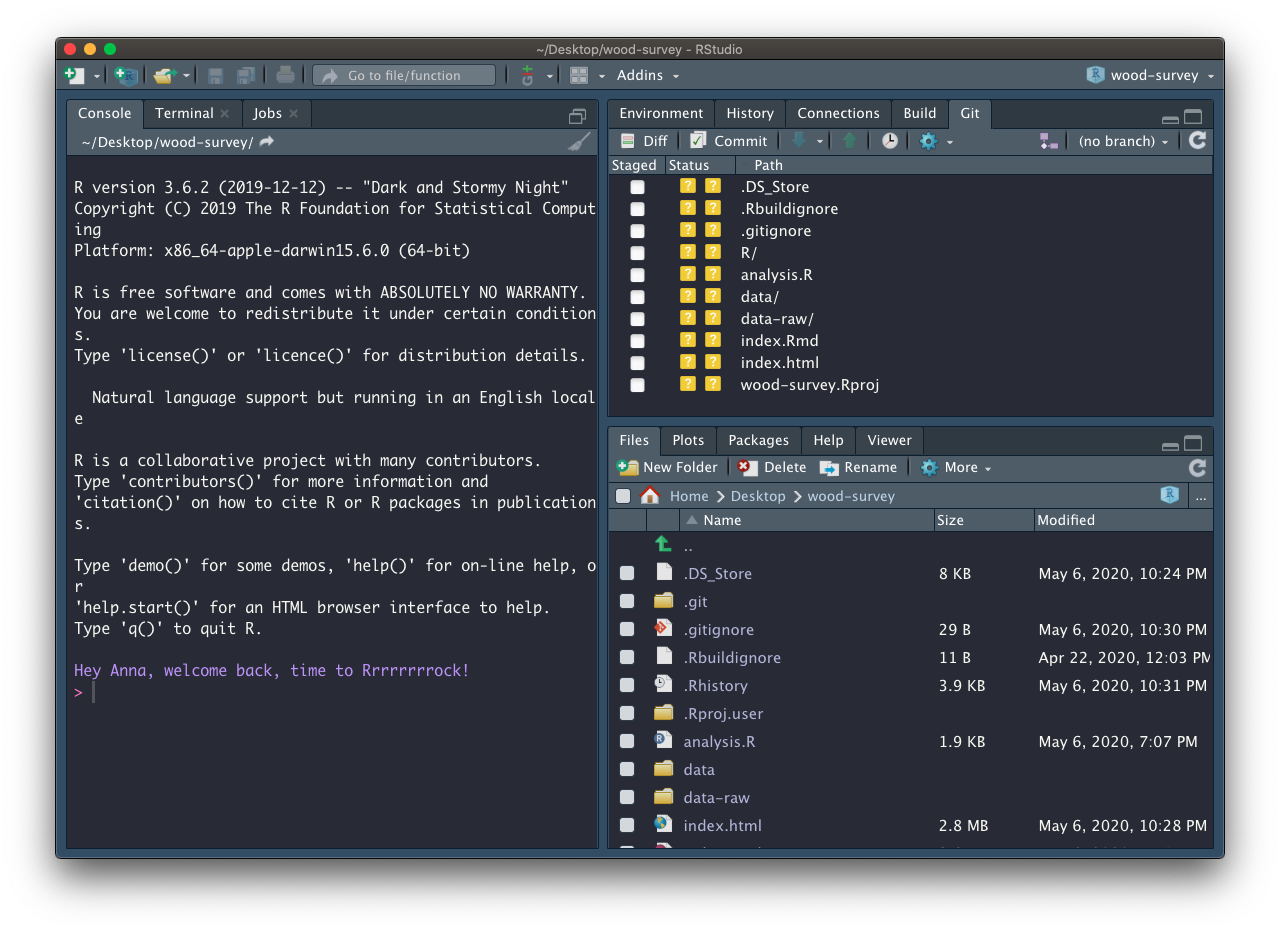Image resolution: width=1280 pixels, height=932 pixels.
Task: Click the Delete button in Files pane
Action: [x=772, y=467]
